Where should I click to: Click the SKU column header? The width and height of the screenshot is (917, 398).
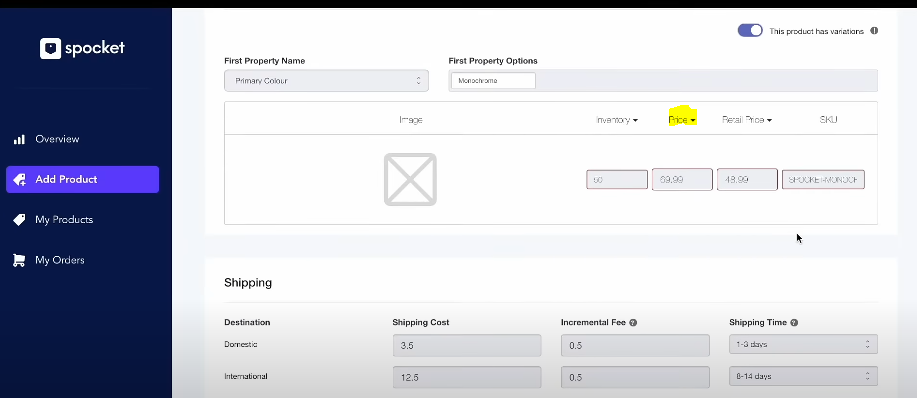coord(828,120)
